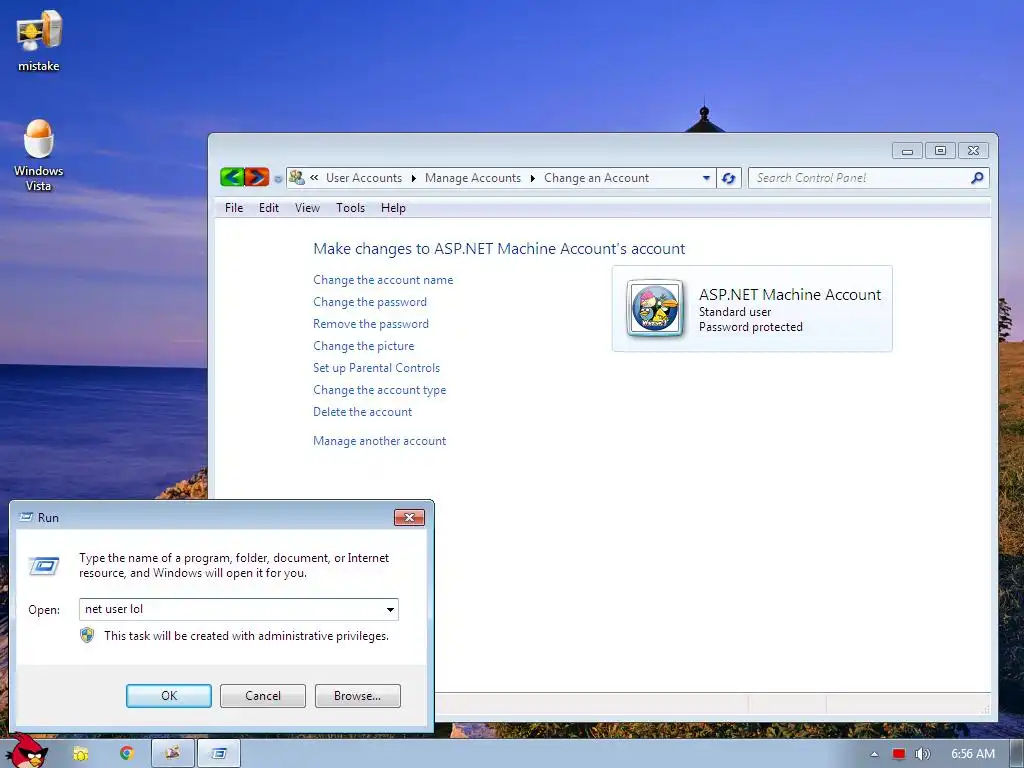This screenshot has width=1024, height=768.
Task: Click Change the password link
Action: coord(370,302)
